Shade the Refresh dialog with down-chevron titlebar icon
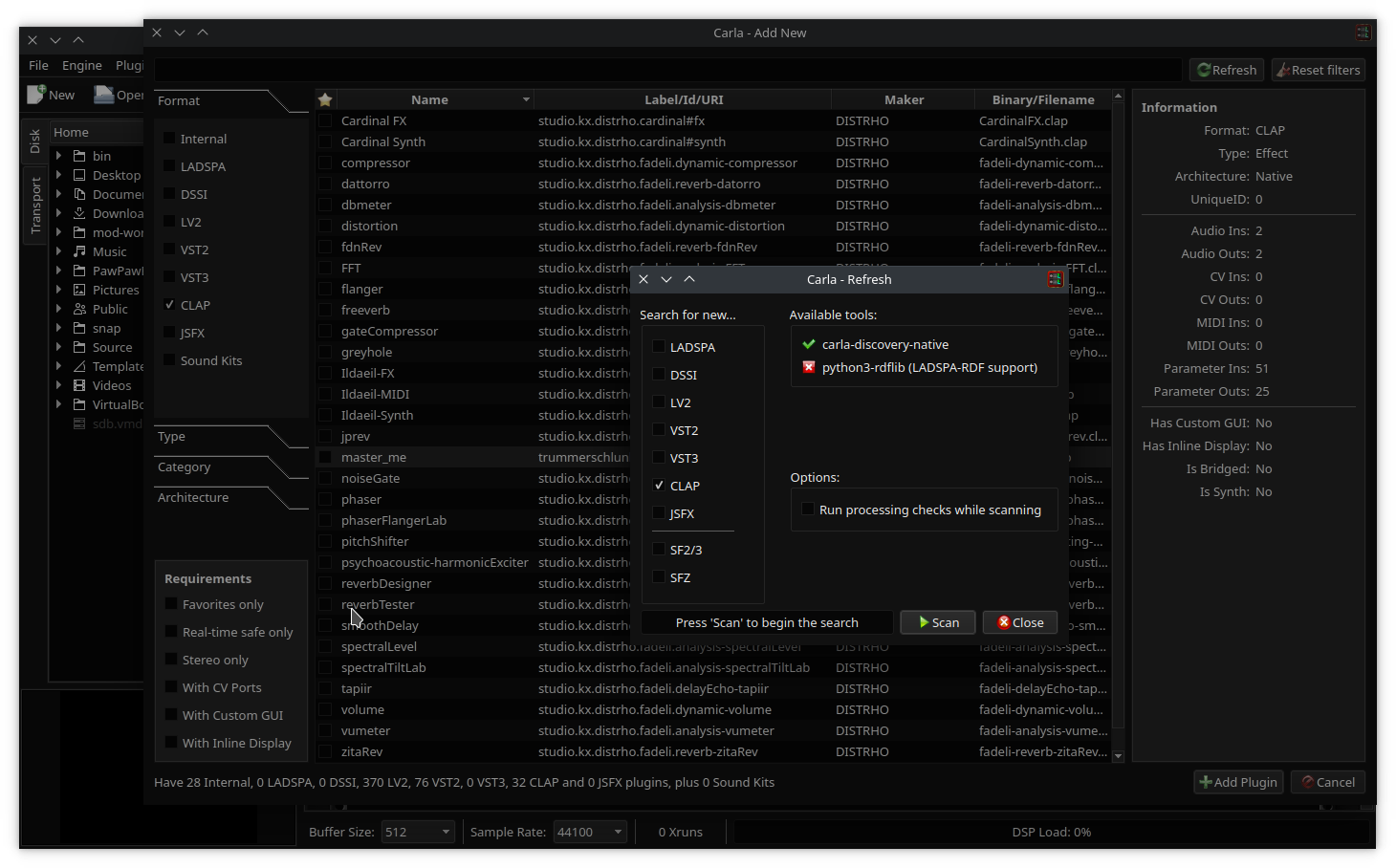Screen dimensions: 1396x868 coord(666,279)
